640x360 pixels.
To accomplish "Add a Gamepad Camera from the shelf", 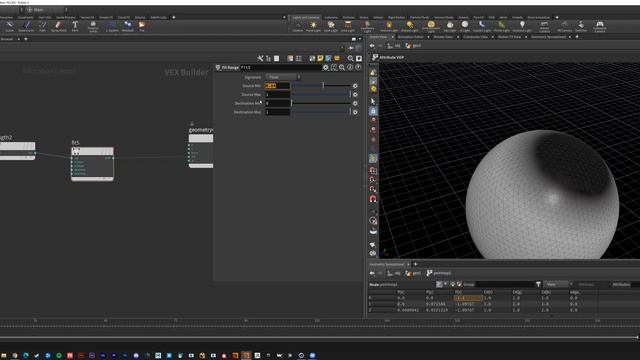I will click(x=600, y=27).
